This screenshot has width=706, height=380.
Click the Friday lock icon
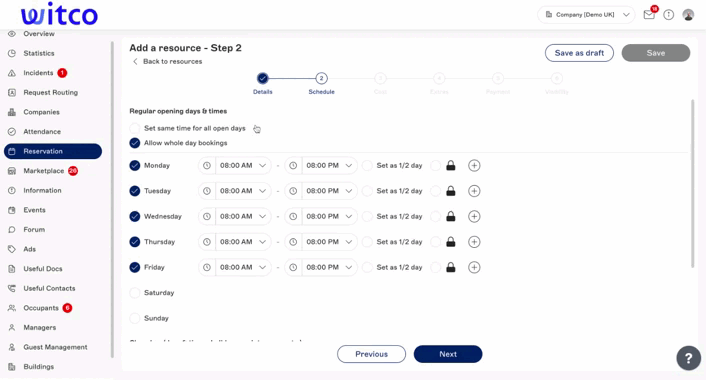451,267
